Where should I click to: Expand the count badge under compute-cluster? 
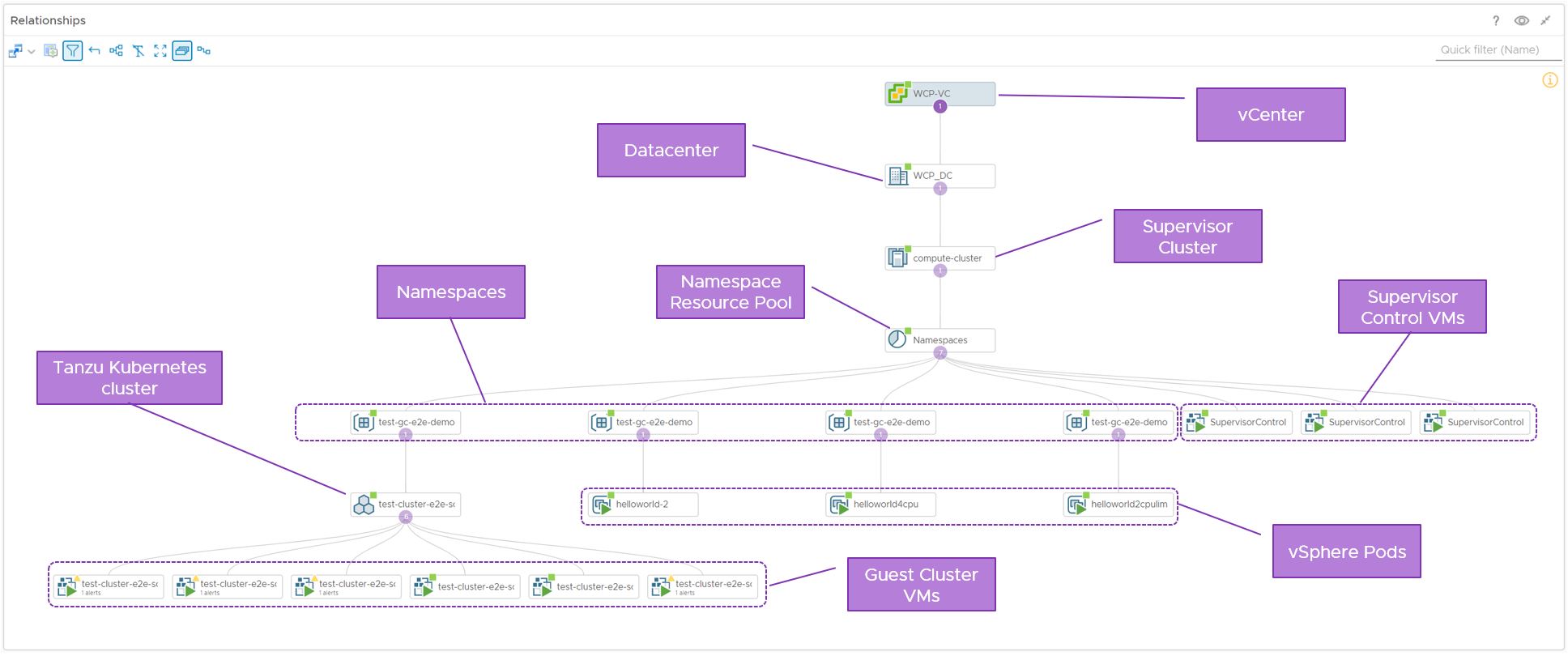940,270
